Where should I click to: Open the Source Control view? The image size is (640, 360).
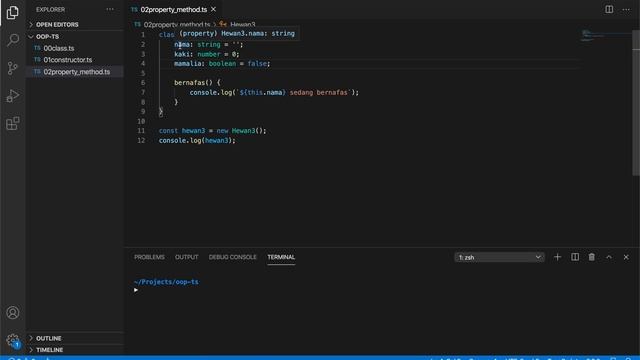(13, 68)
